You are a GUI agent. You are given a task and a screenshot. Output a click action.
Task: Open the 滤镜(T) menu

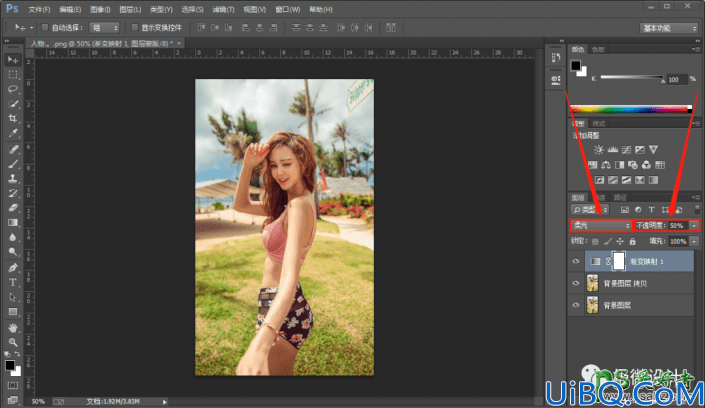click(223, 9)
